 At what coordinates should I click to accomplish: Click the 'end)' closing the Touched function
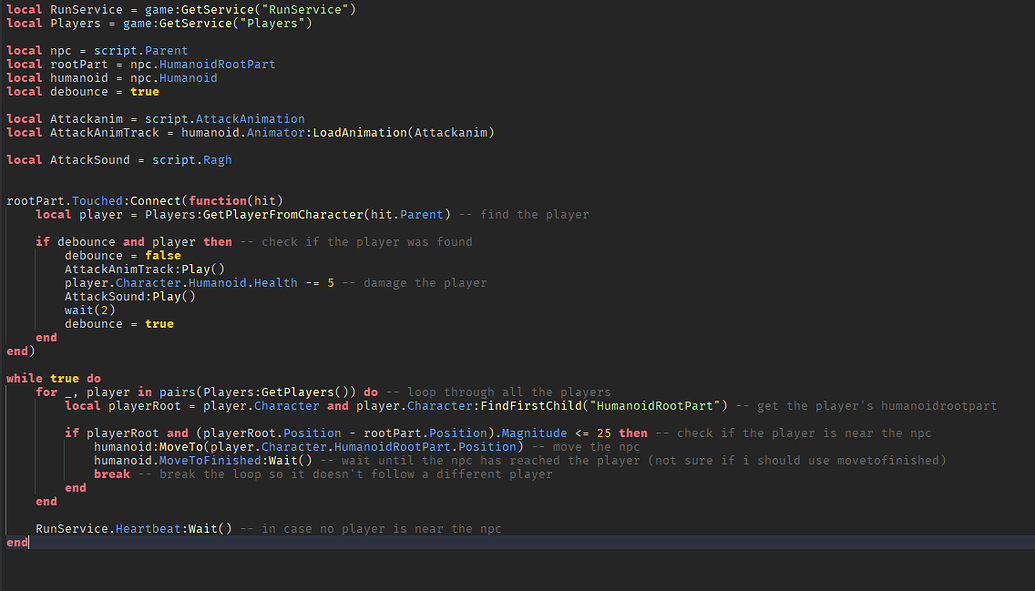(20, 351)
